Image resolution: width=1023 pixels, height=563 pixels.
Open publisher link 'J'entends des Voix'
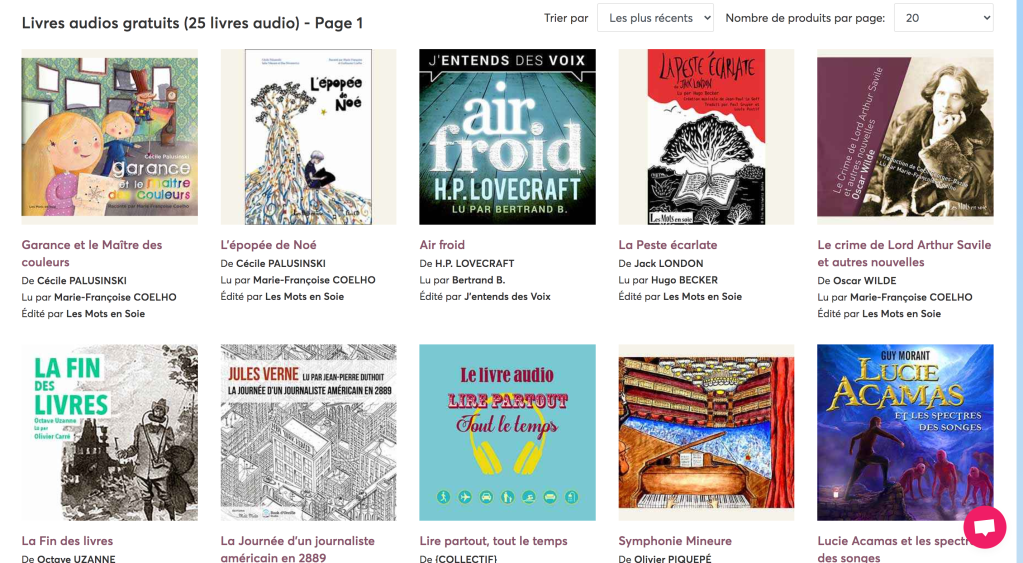click(508, 296)
